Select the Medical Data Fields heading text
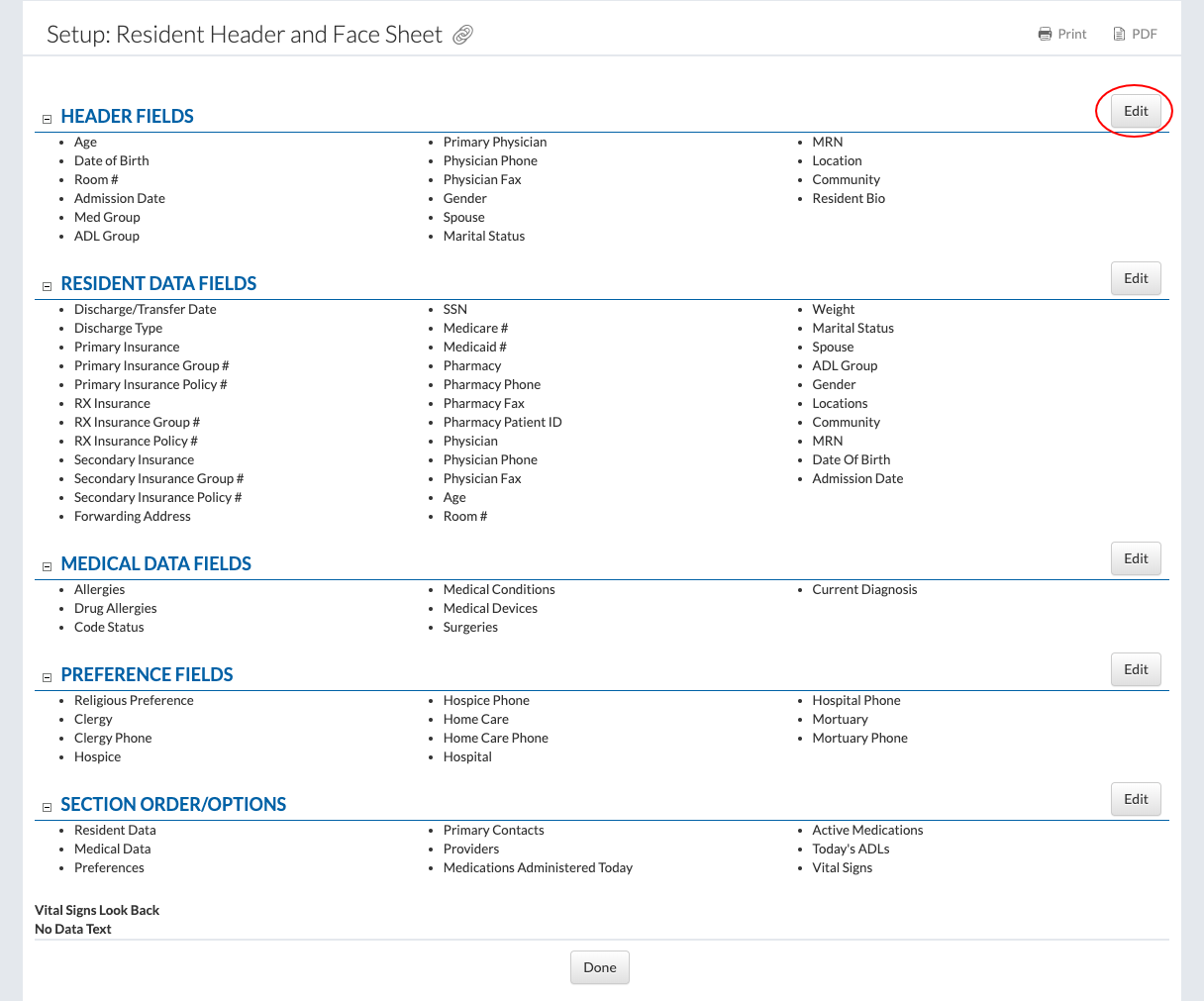Viewport: 1204px width, 1001px height. 155,564
